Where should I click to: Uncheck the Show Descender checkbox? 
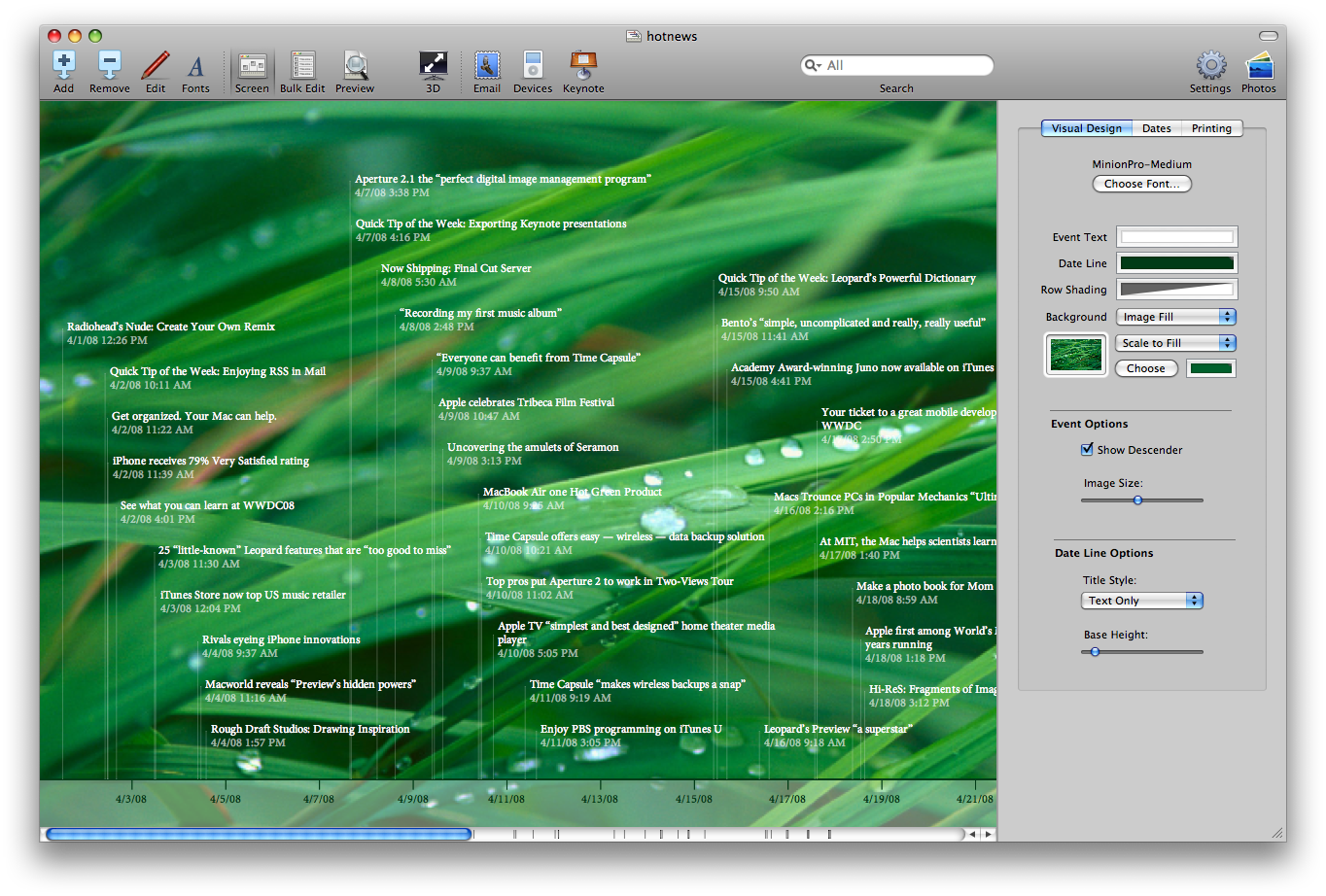click(x=1087, y=449)
